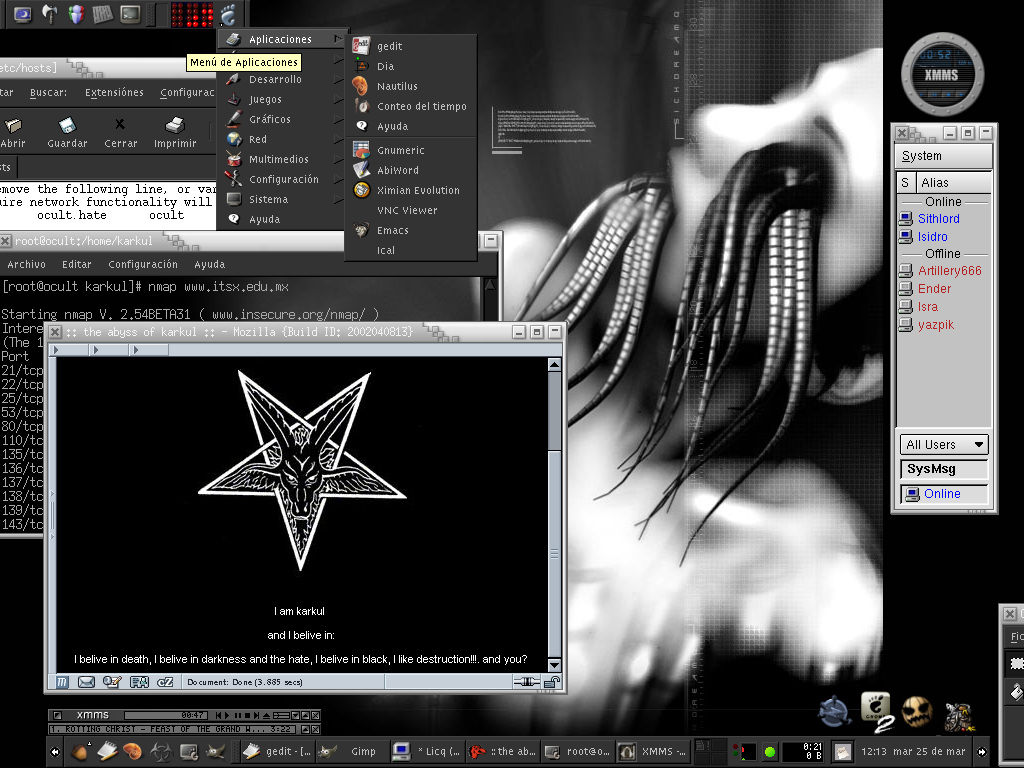Click Cerrar in the gedit toolbar
The width and height of the screenshot is (1024, 768).
point(120,133)
